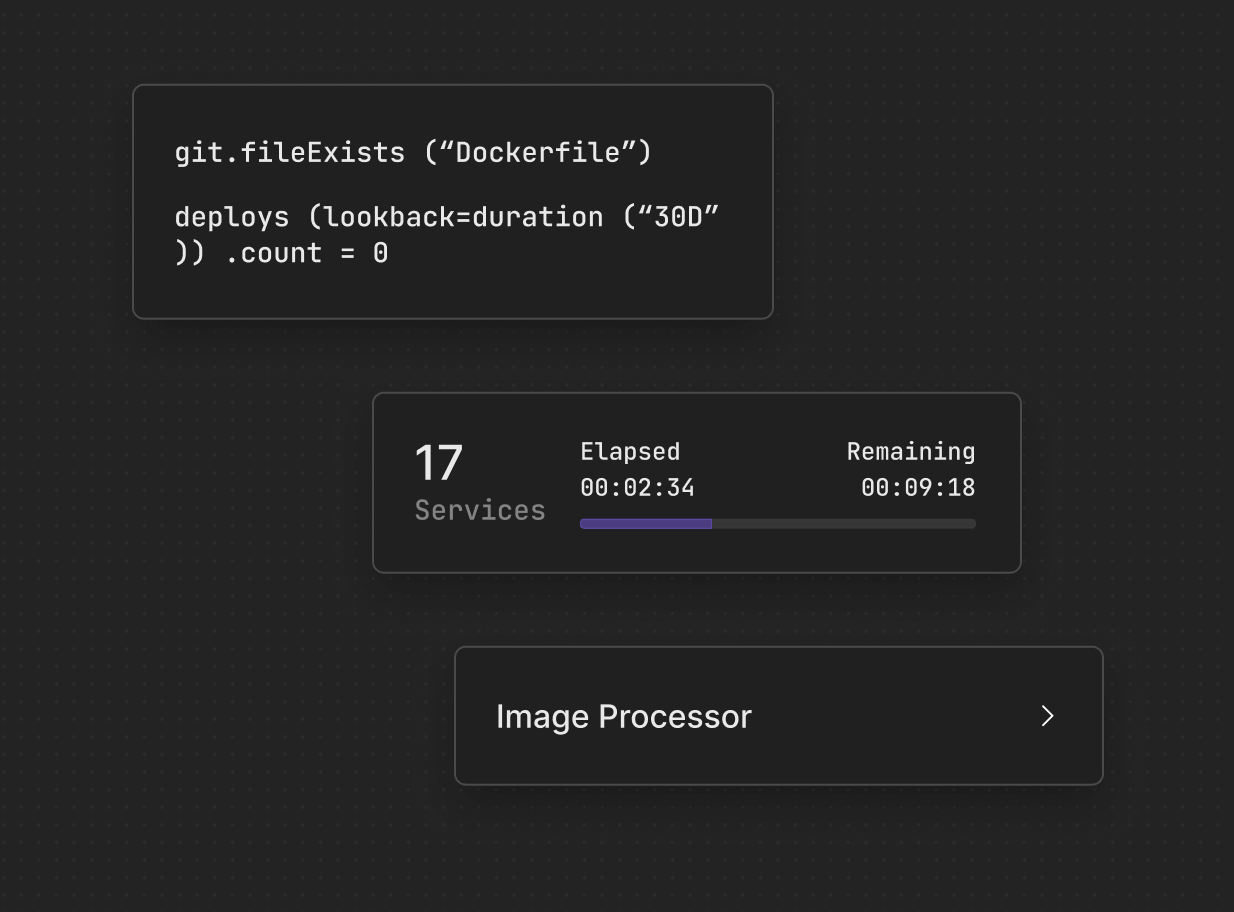Screen dimensions: 1234x912
Task: Open the Image Processor label
Action: click(623, 717)
